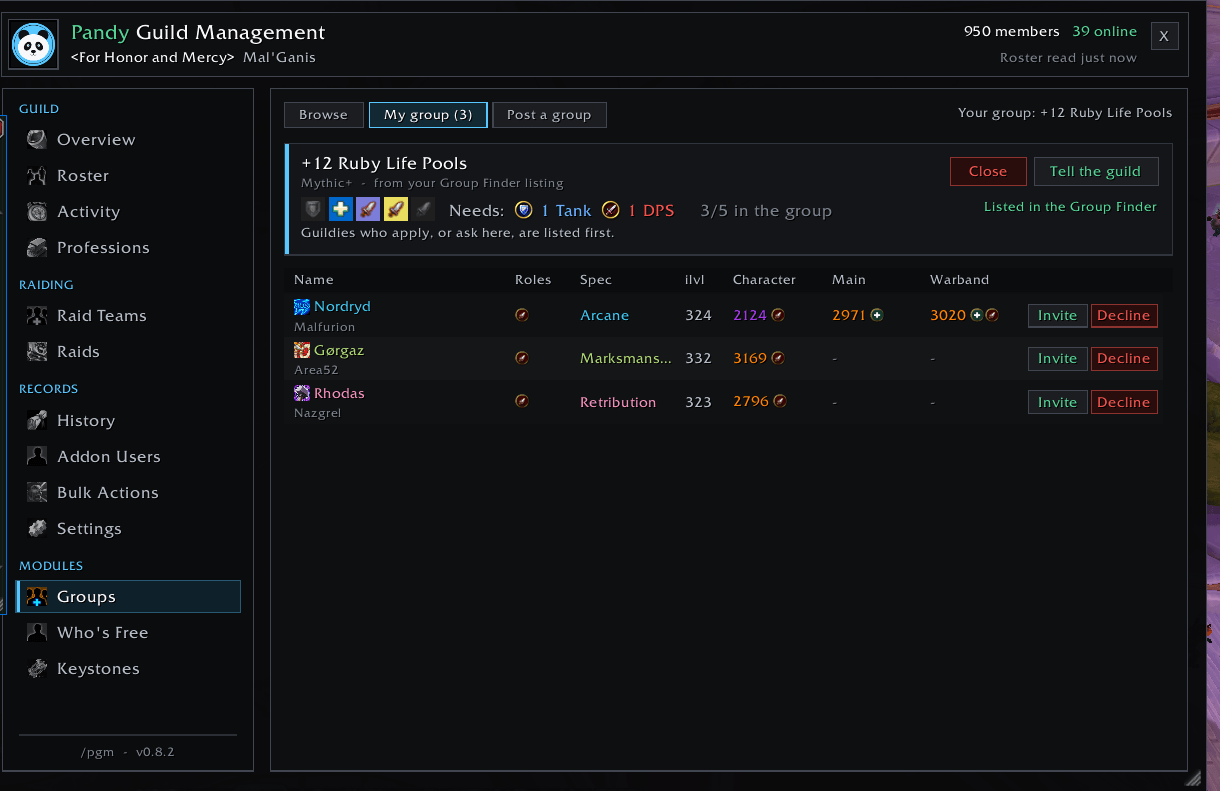Click the window resize grip corner
Image resolution: width=1220 pixels, height=791 pixels.
(1192, 777)
